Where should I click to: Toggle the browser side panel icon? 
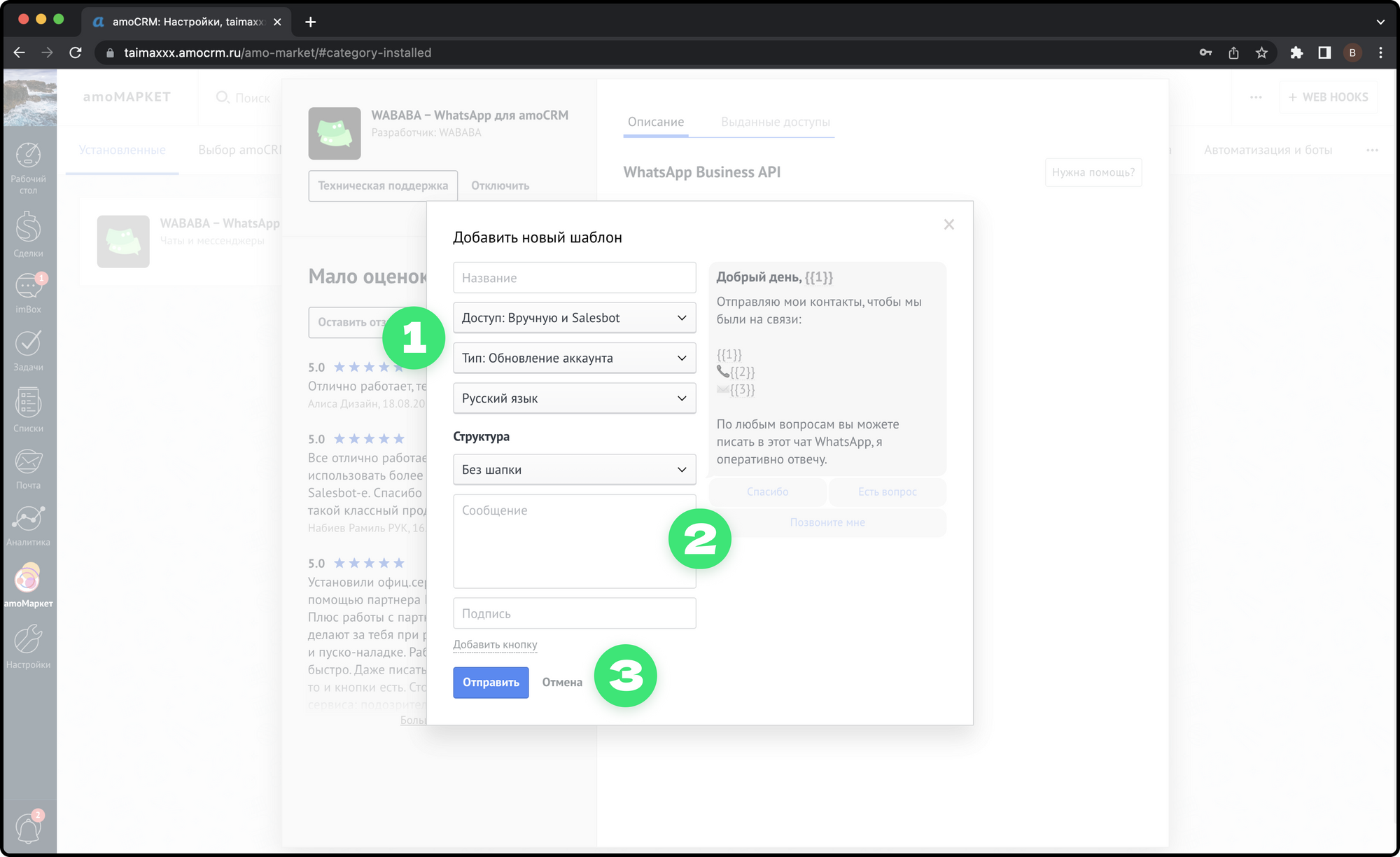click(x=1324, y=53)
